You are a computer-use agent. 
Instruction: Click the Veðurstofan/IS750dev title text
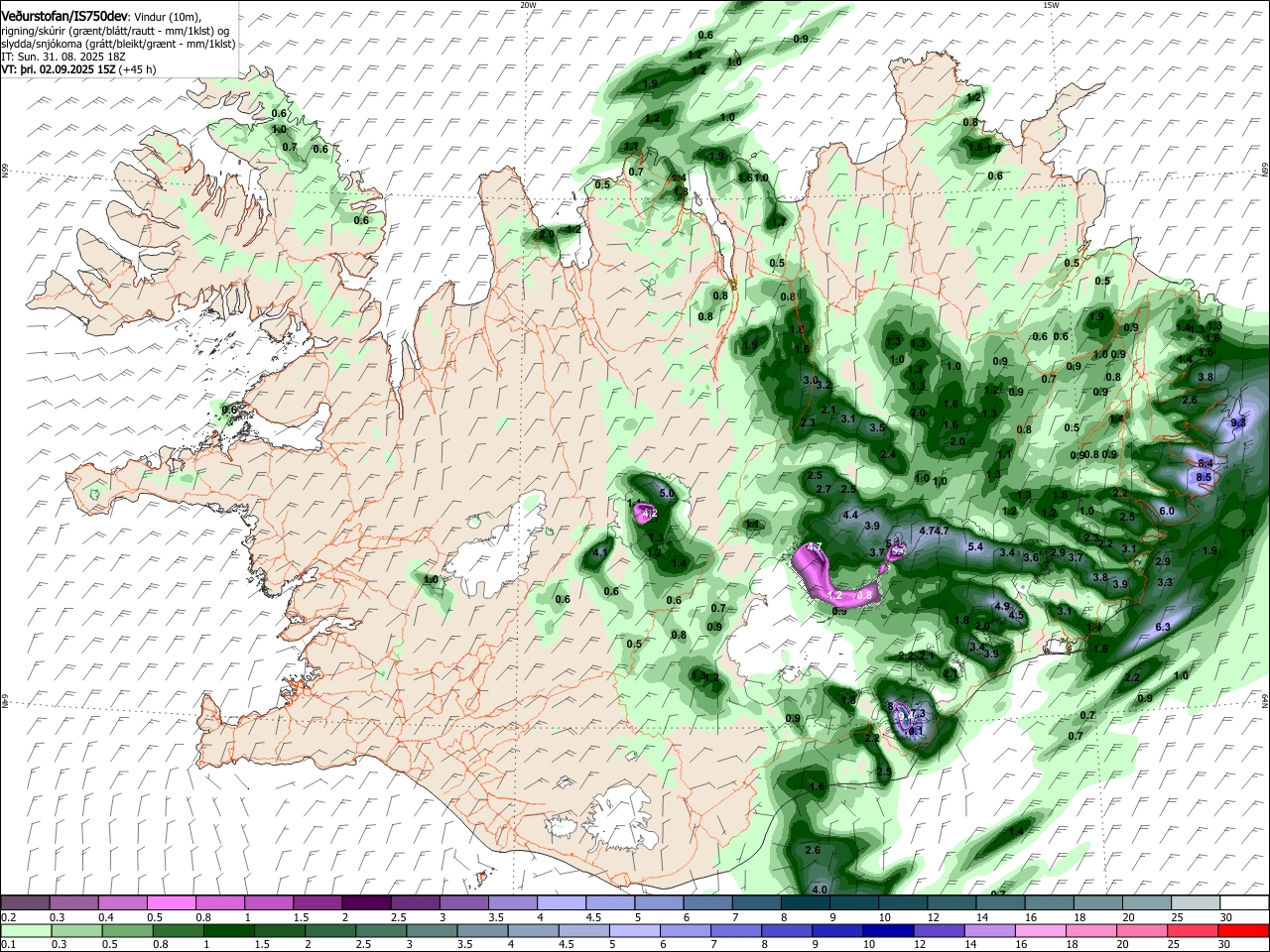pos(64,16)
